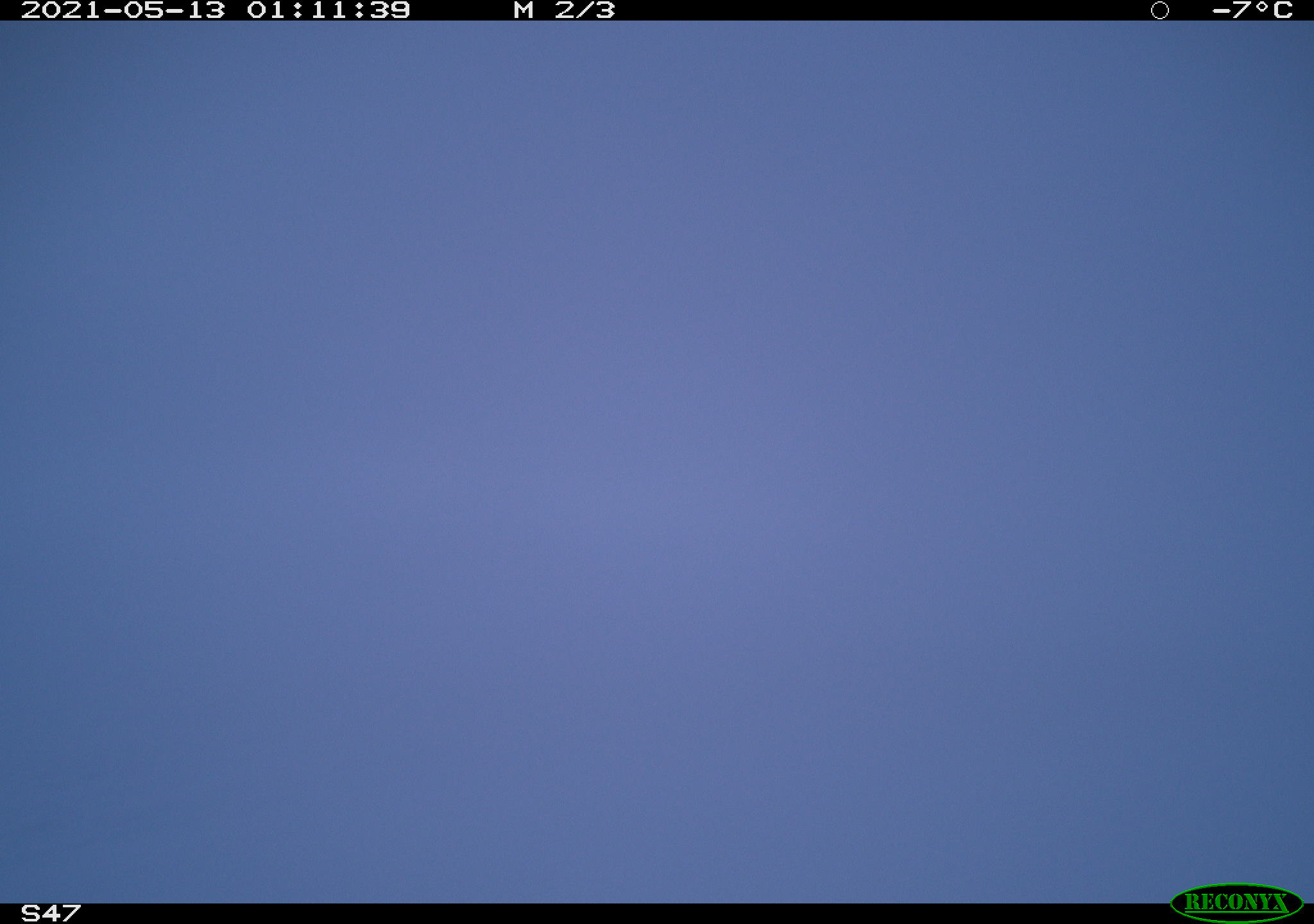Click the letter C in temperature unit

pos(1283,10)
